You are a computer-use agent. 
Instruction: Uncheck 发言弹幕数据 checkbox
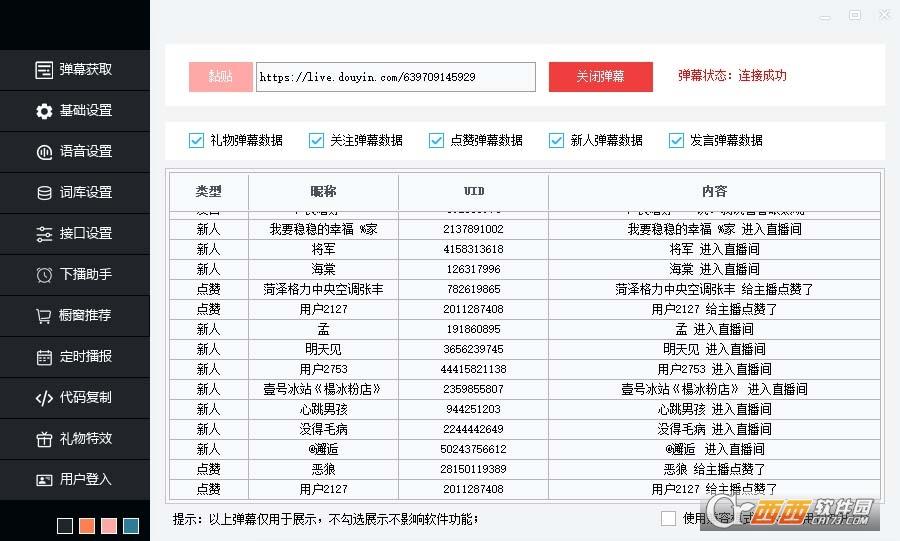coord(676,141)
